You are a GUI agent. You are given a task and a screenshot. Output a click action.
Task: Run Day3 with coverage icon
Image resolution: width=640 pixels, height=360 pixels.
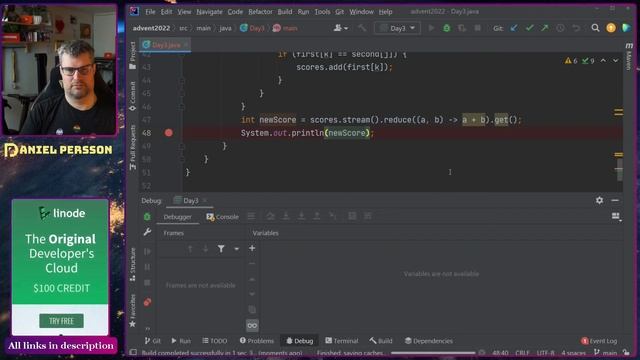tap(462, 28)
